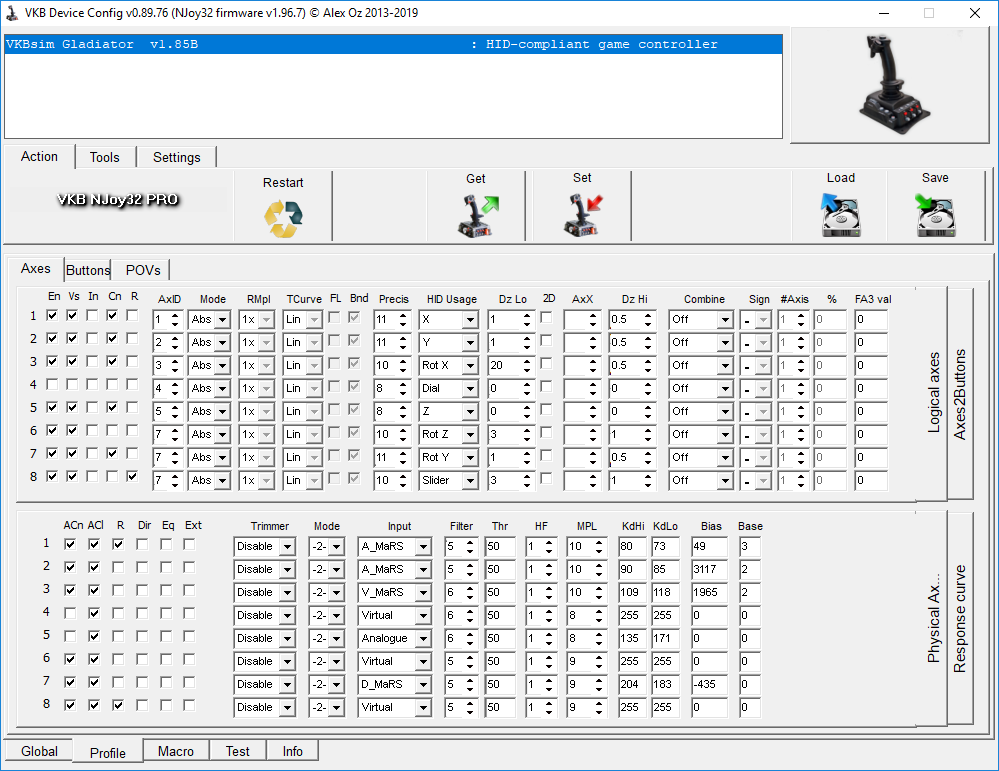Toggle 2D checkbox for logical axis 5
This screenshot has width=999, height=771.
(x=546, y=409)
